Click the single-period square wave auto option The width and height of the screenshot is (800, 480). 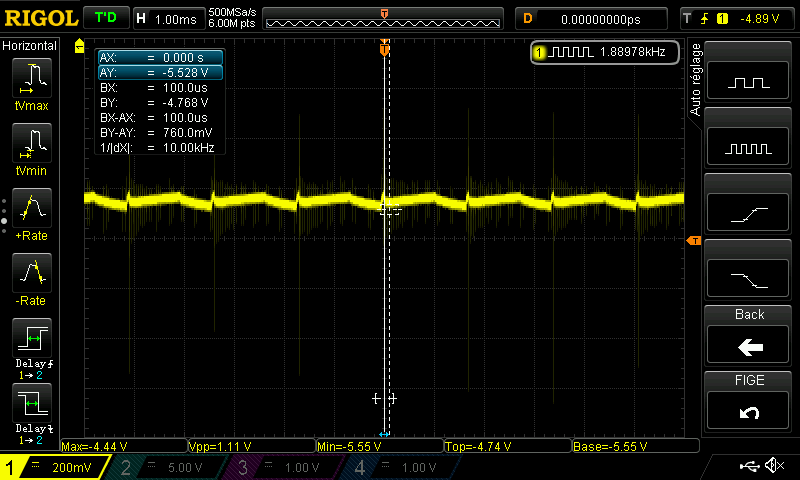(749, 83)
